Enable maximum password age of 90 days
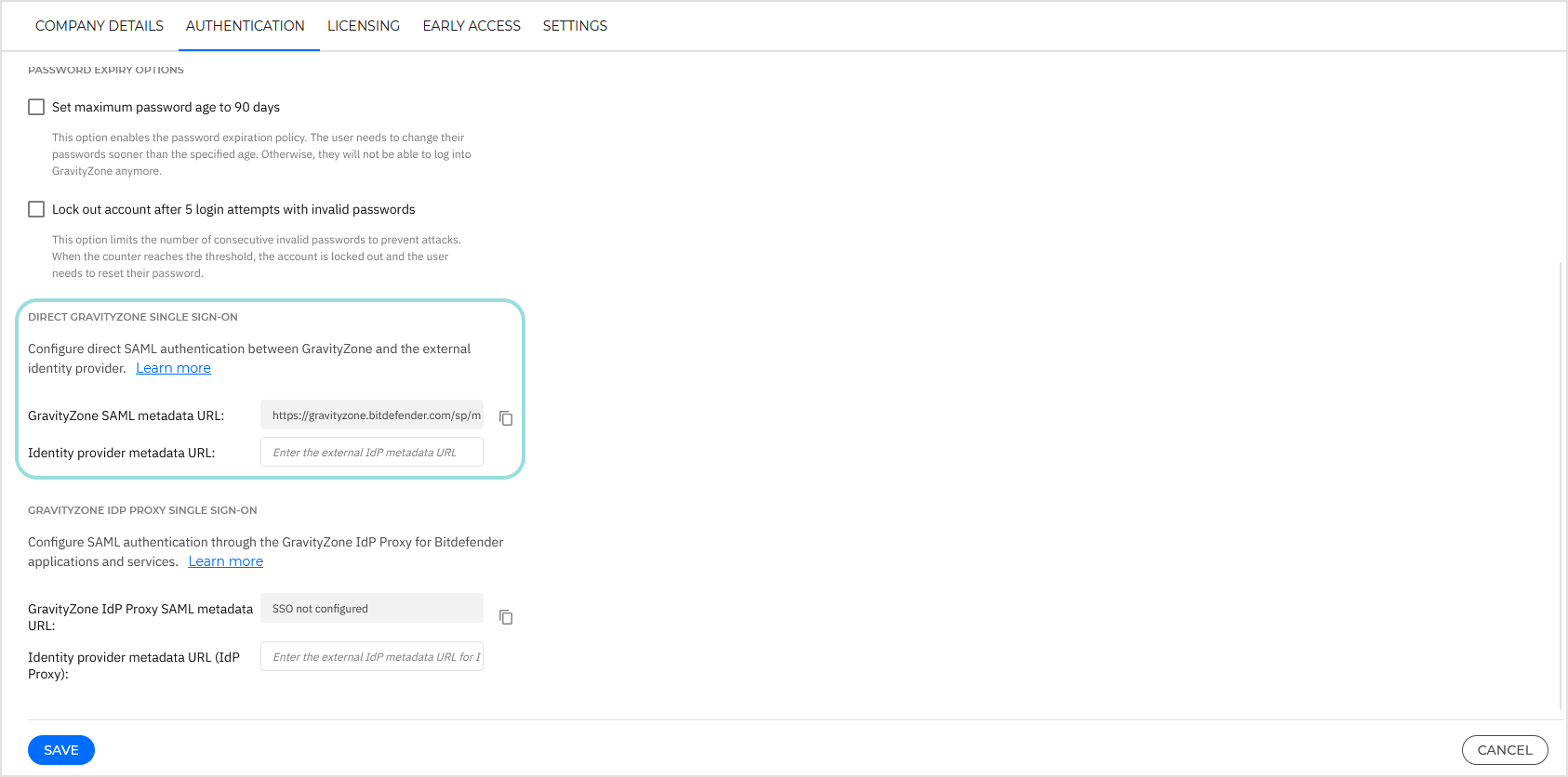 tap(36, 107)
